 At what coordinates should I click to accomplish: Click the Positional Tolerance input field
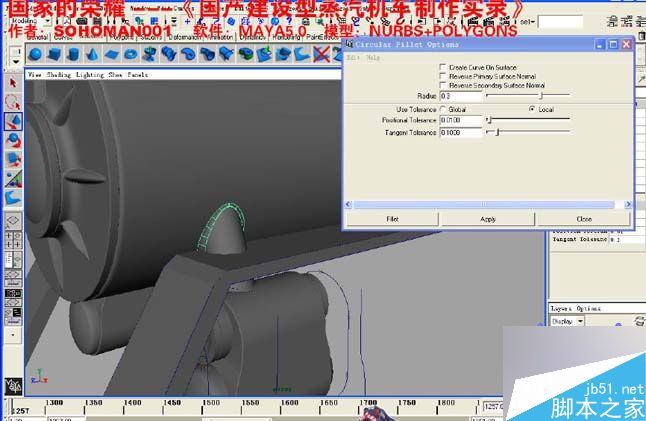(461, 120)
